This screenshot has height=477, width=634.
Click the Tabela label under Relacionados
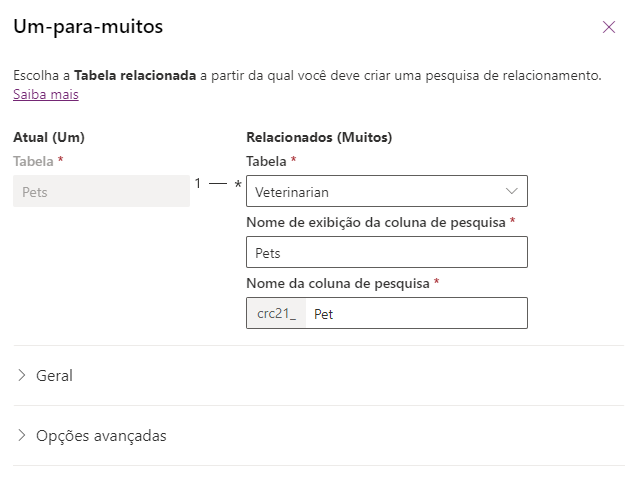[266, 161]
